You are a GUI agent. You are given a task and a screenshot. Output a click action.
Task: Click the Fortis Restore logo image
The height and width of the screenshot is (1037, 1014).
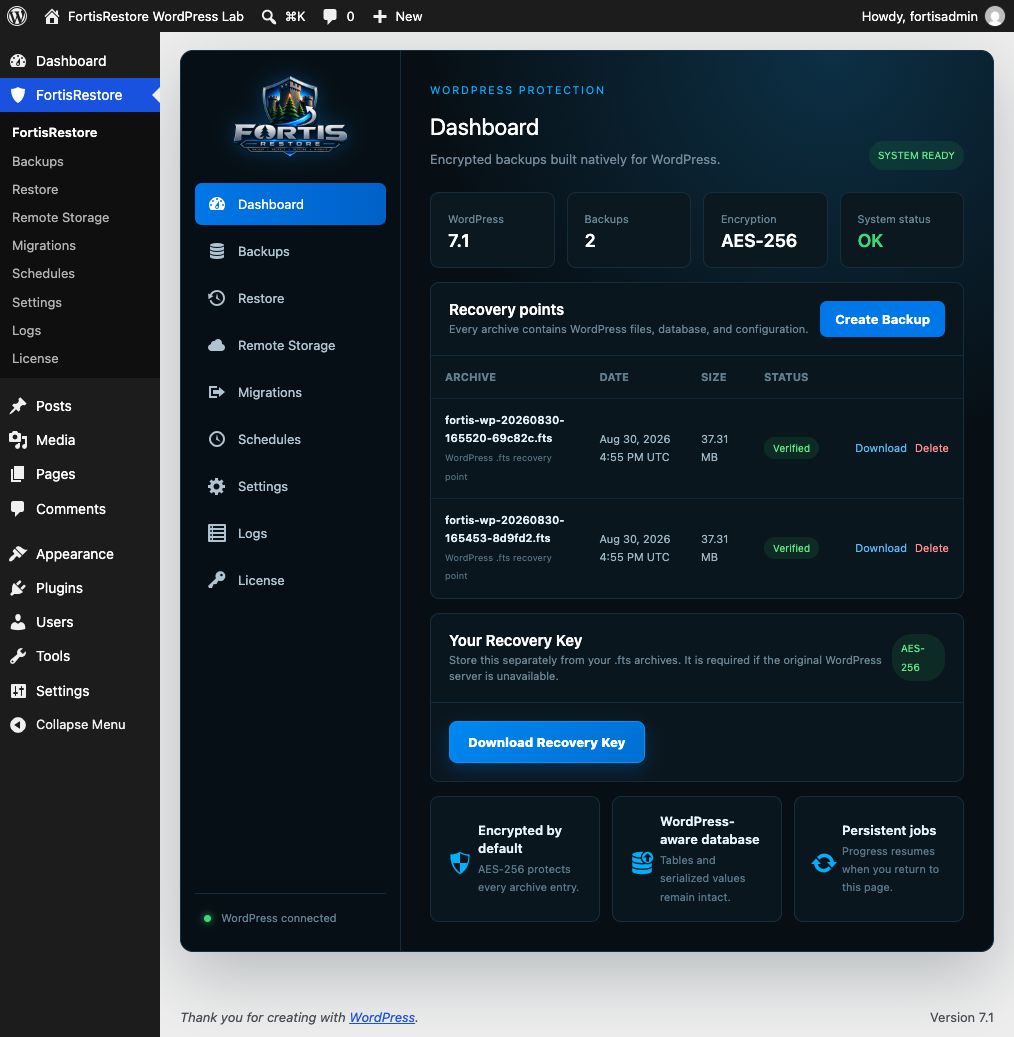(290, 115)
